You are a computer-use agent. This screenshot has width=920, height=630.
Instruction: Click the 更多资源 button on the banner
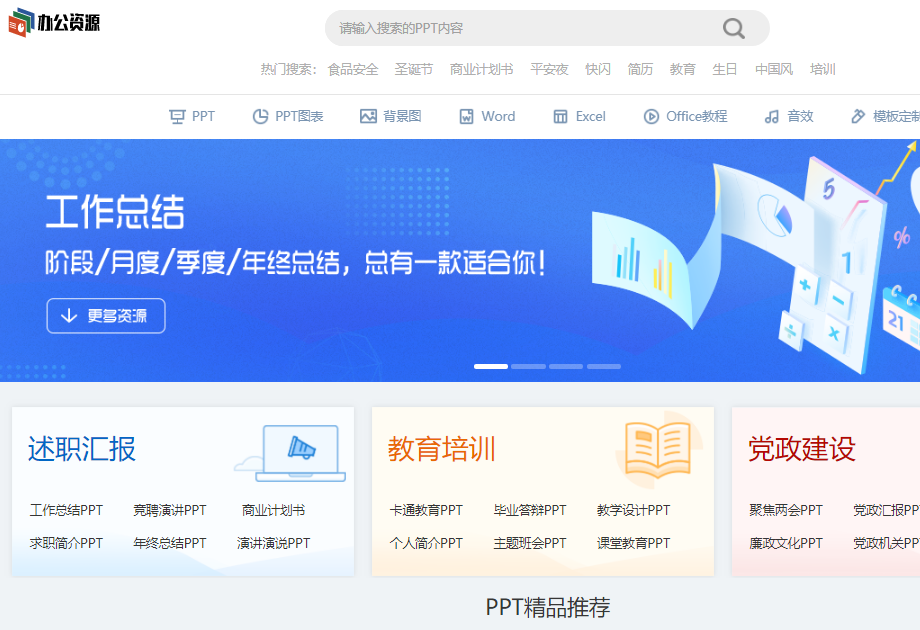coord(105,315)
